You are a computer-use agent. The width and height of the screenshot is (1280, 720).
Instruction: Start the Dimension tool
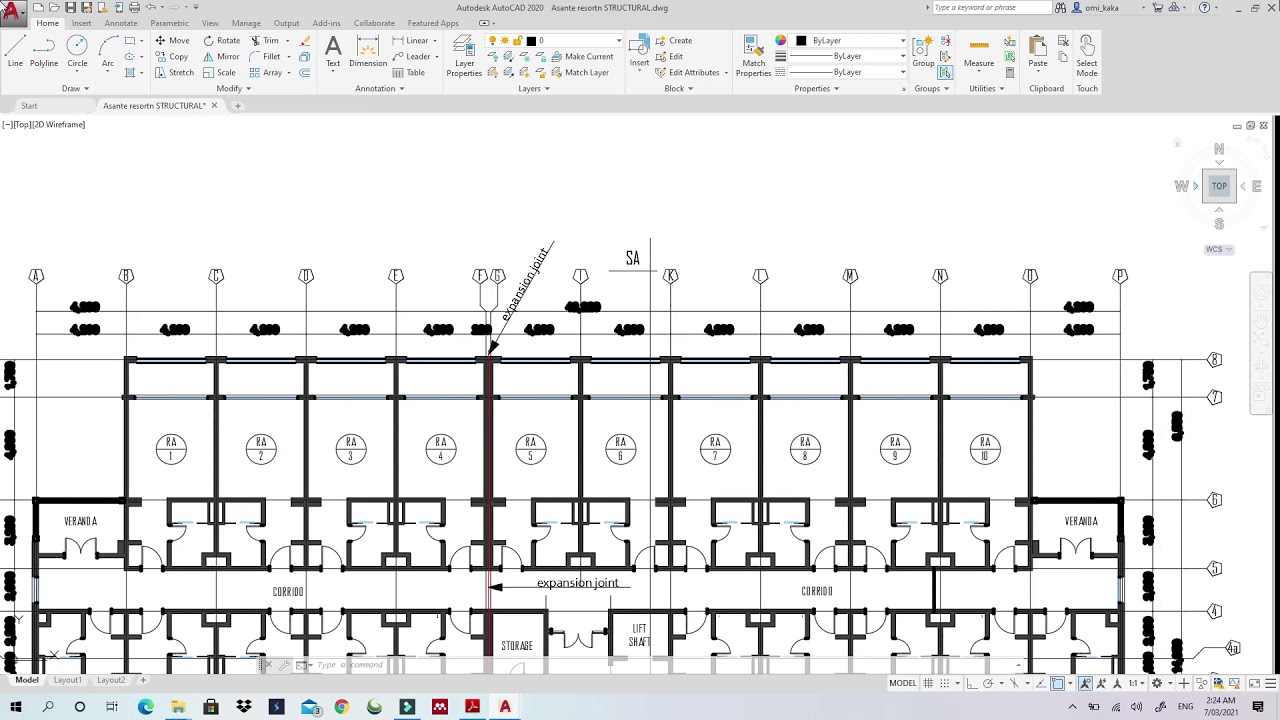click(368, 51)
